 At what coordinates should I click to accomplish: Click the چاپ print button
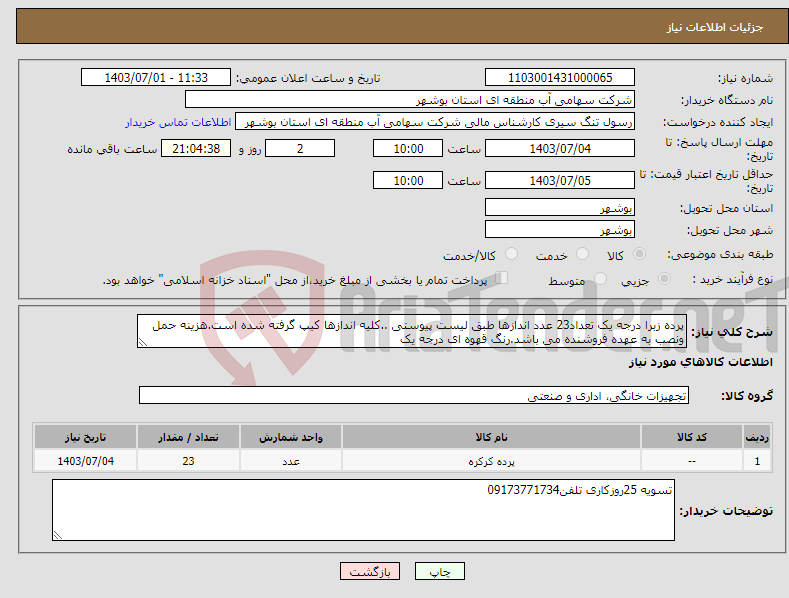click(440, 571)
